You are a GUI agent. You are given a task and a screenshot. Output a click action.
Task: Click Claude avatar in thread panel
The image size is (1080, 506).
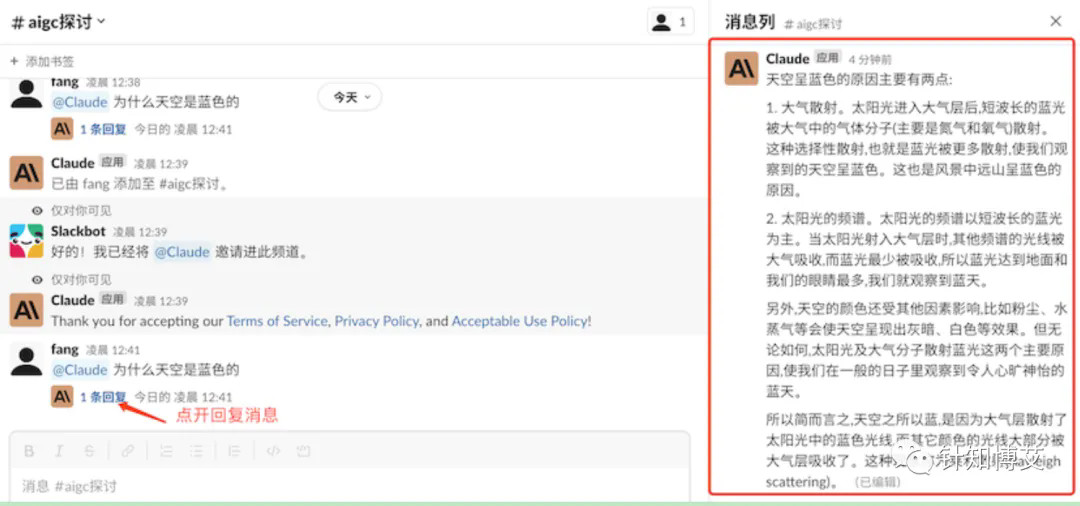pos(741,68)
